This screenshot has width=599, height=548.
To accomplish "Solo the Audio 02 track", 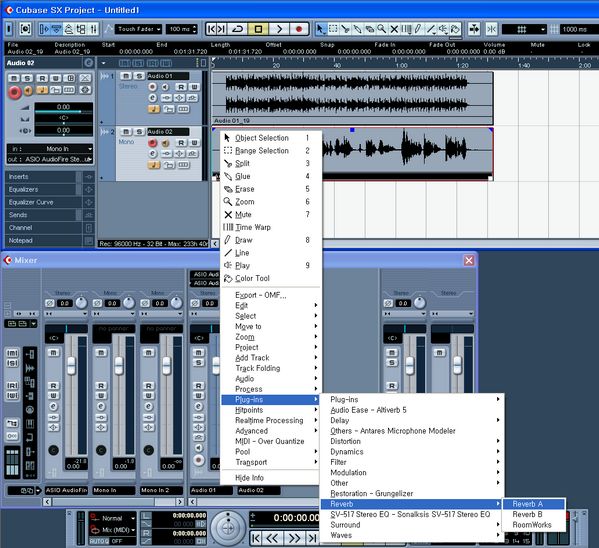I will coord(139,131).
